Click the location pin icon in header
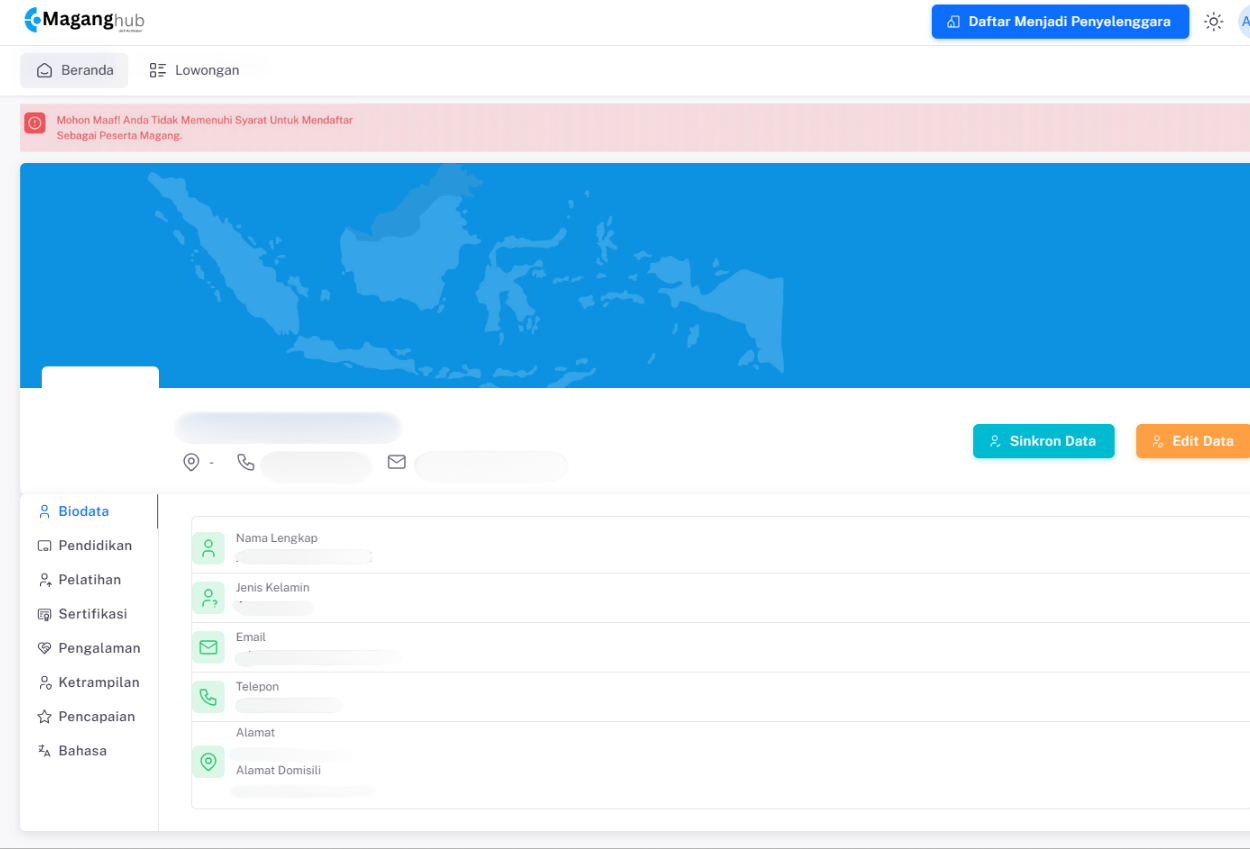This screenshot has width=1250, height=849. [191, 462]
